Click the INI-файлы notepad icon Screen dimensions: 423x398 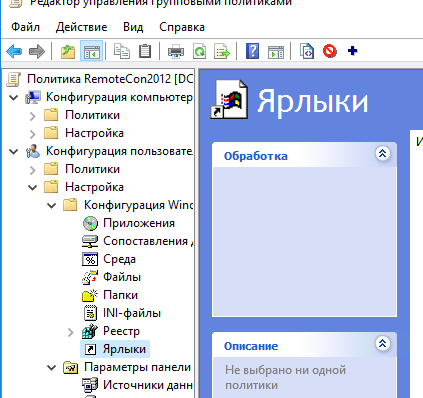point(90,313)
